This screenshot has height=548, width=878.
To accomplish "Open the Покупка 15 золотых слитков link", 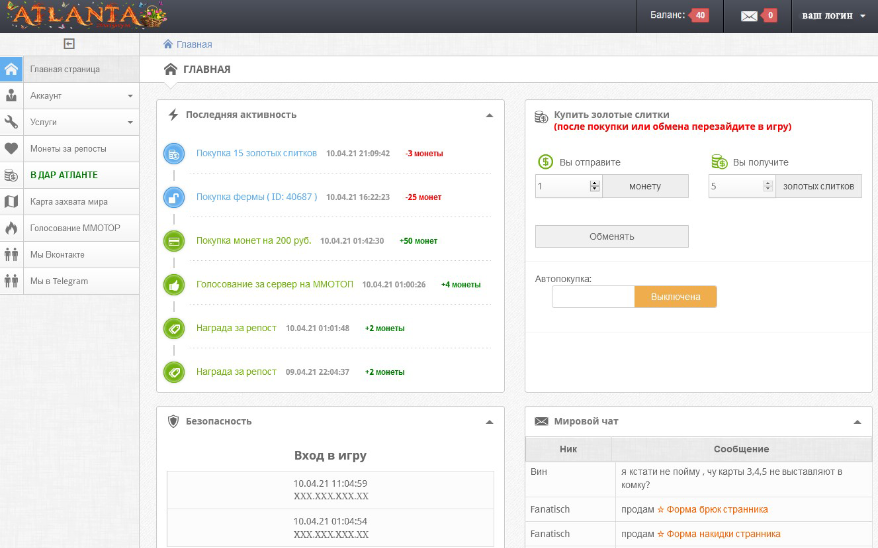I will pyautogui.click(x=256, y=153).
